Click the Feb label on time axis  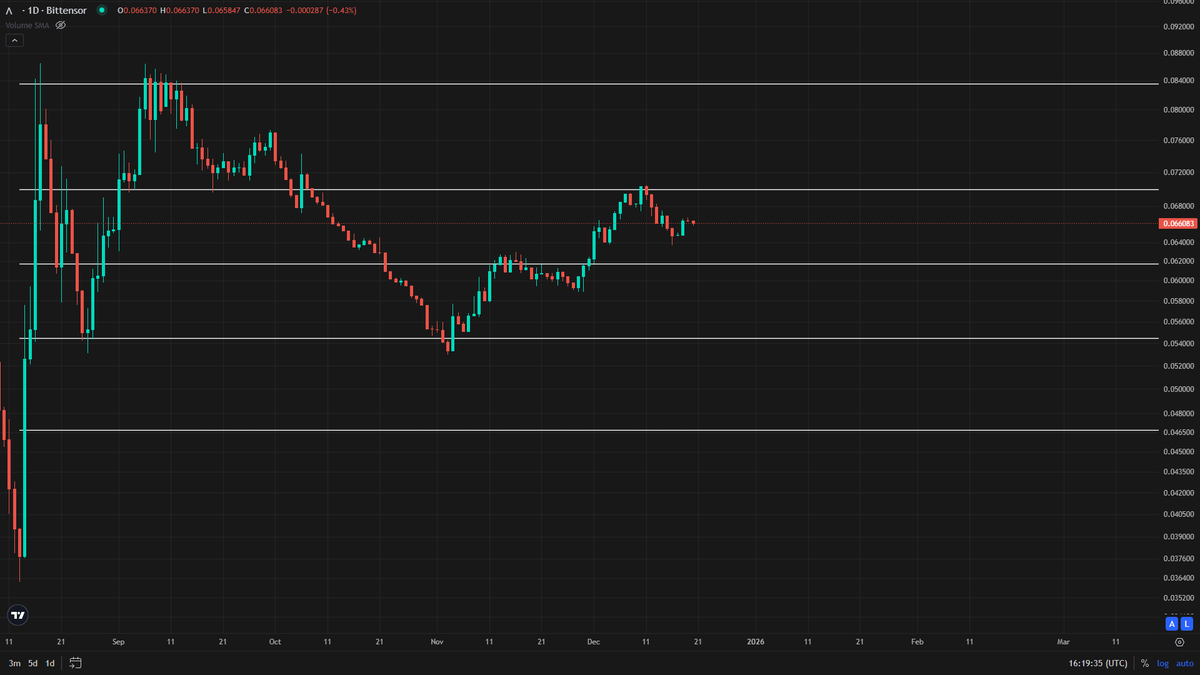click(x=917, y=641)
